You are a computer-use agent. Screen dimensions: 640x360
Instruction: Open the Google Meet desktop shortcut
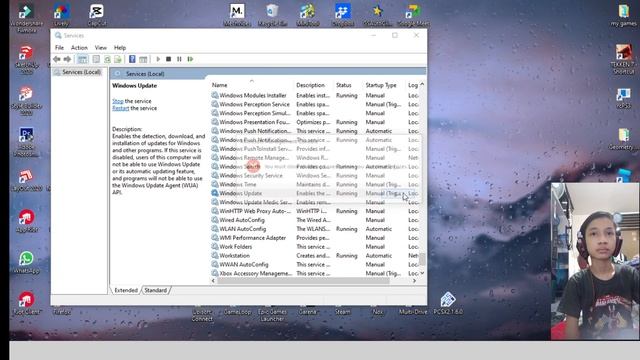(413, 15)
